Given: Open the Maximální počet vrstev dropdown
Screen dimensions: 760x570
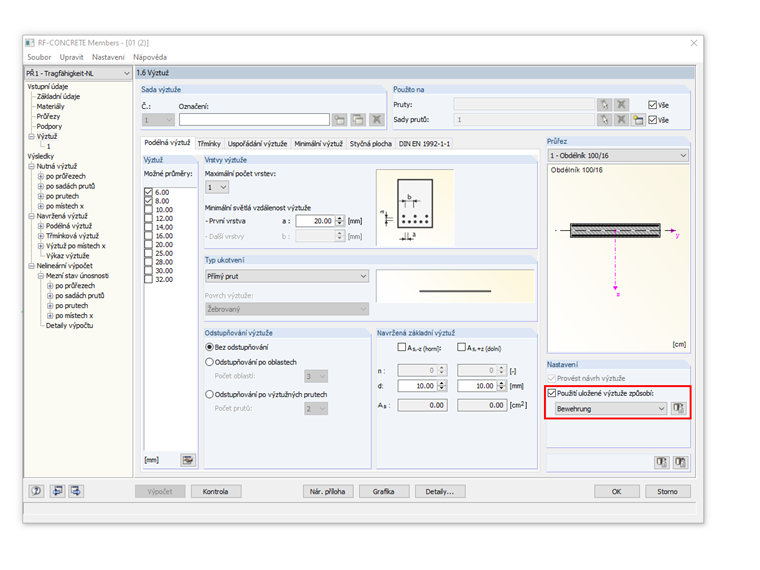Looking at the screenshot, I should [217, 187].
